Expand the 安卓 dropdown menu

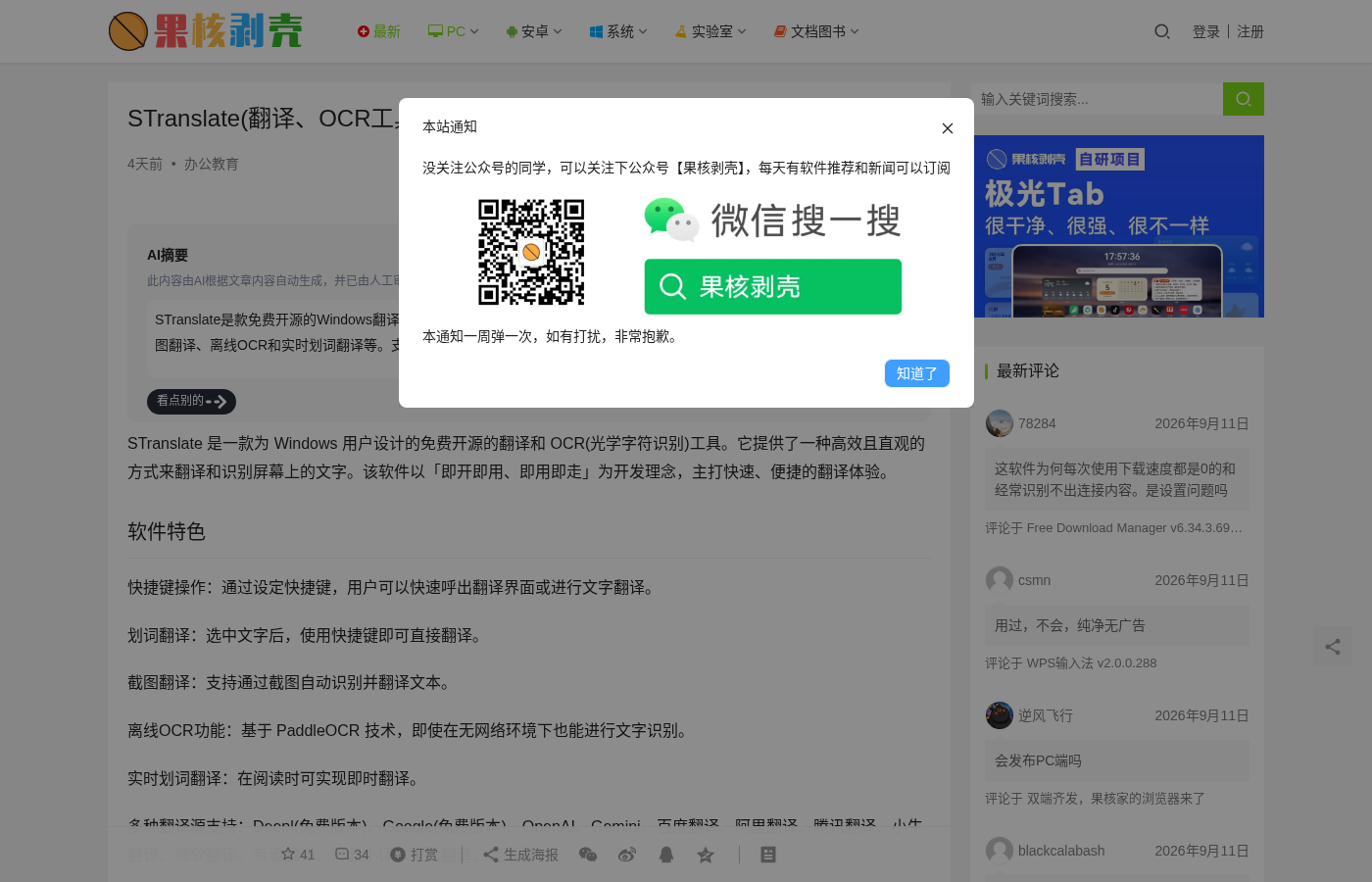534,31
